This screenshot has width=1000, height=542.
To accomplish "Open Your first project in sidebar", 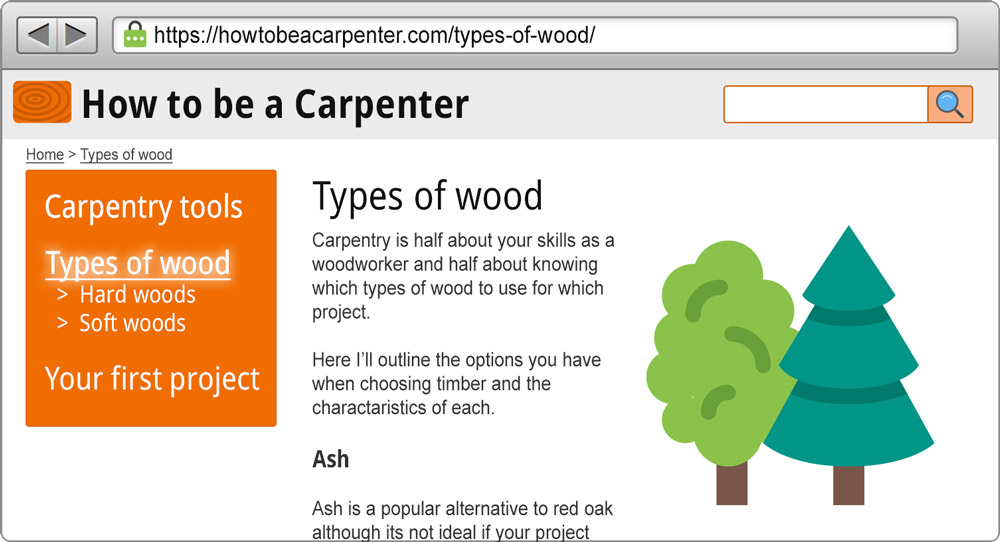I will point(152,379).
